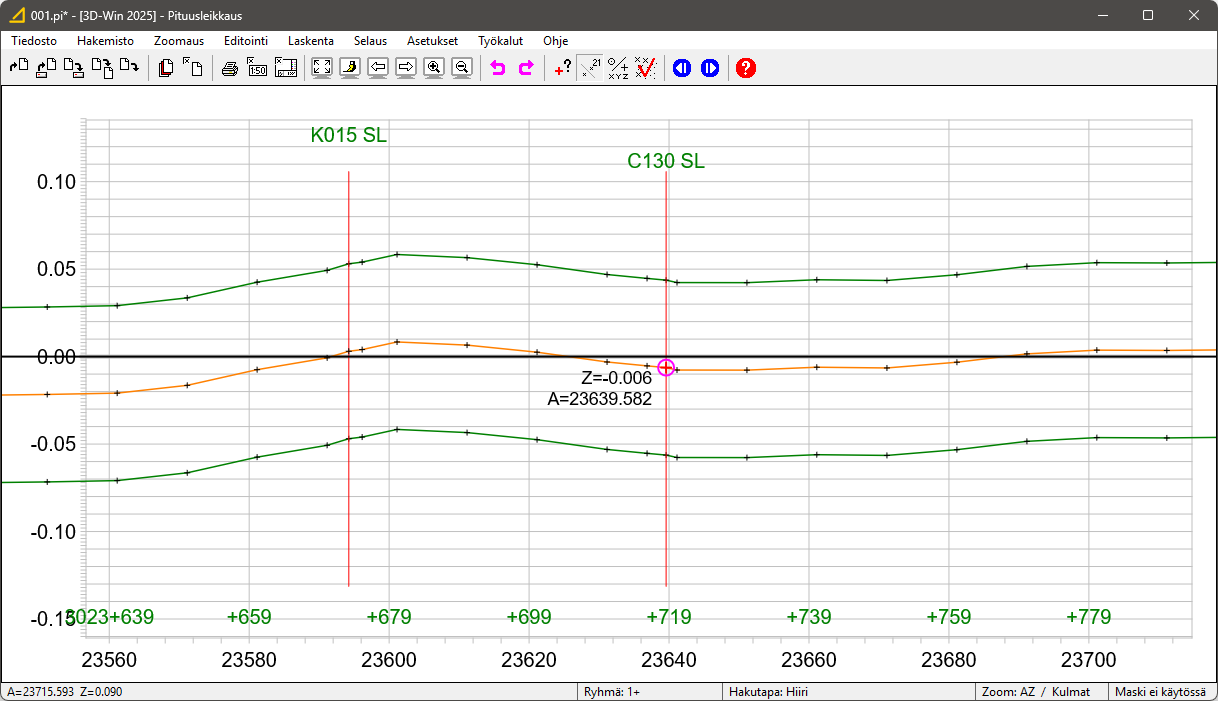Screen dimensions: 1218x701
Task: Click the magenta circled point on orange line
Action: click(666, 368)
